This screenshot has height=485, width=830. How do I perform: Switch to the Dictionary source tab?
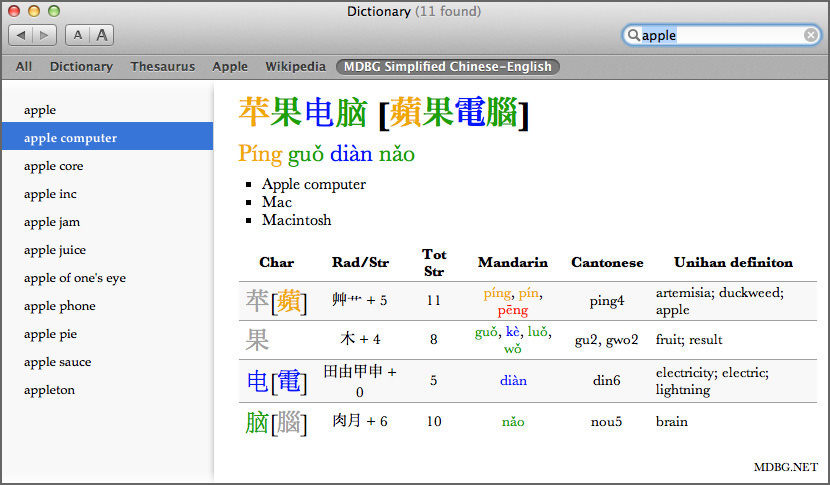tap(82, 67)
